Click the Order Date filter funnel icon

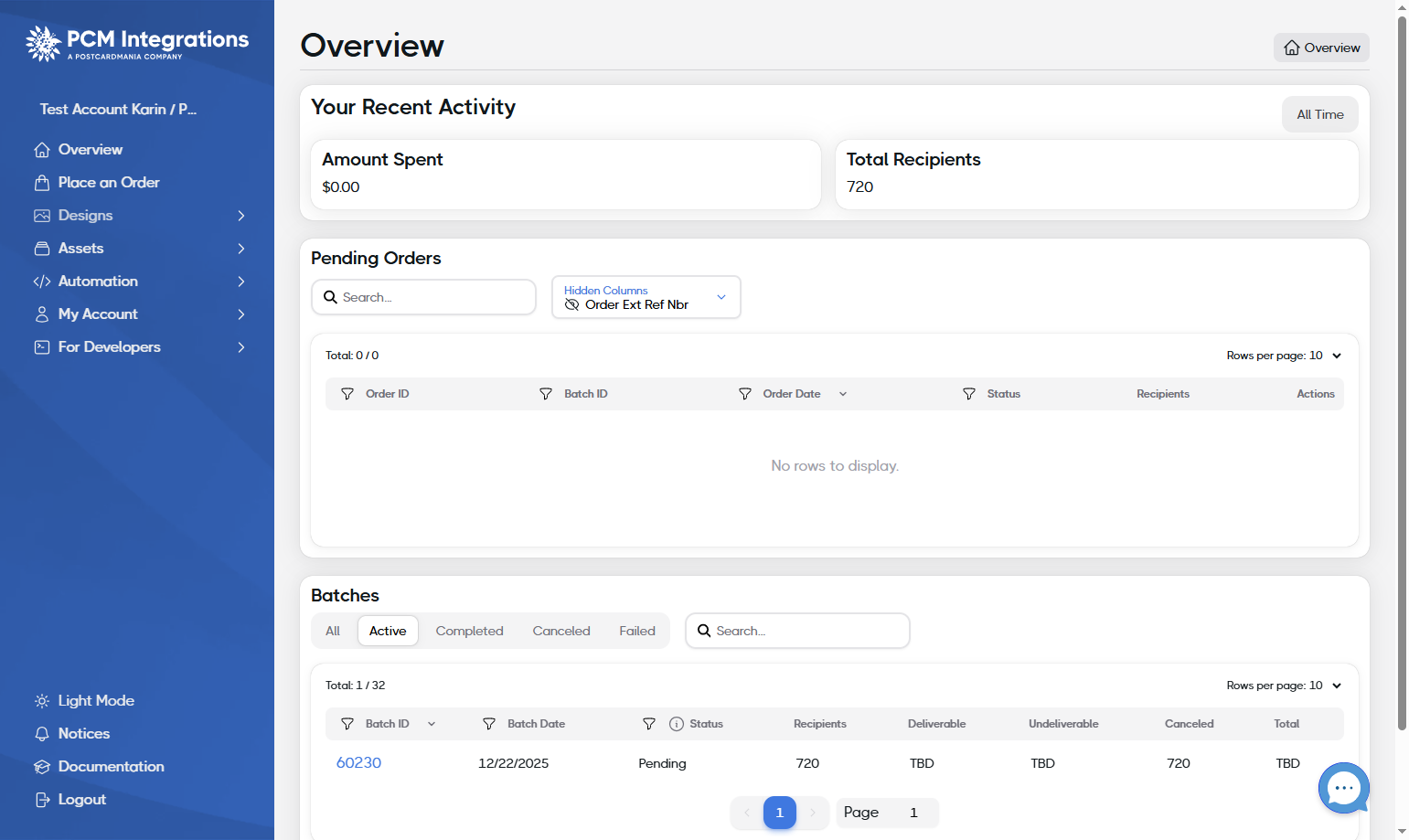745,394
